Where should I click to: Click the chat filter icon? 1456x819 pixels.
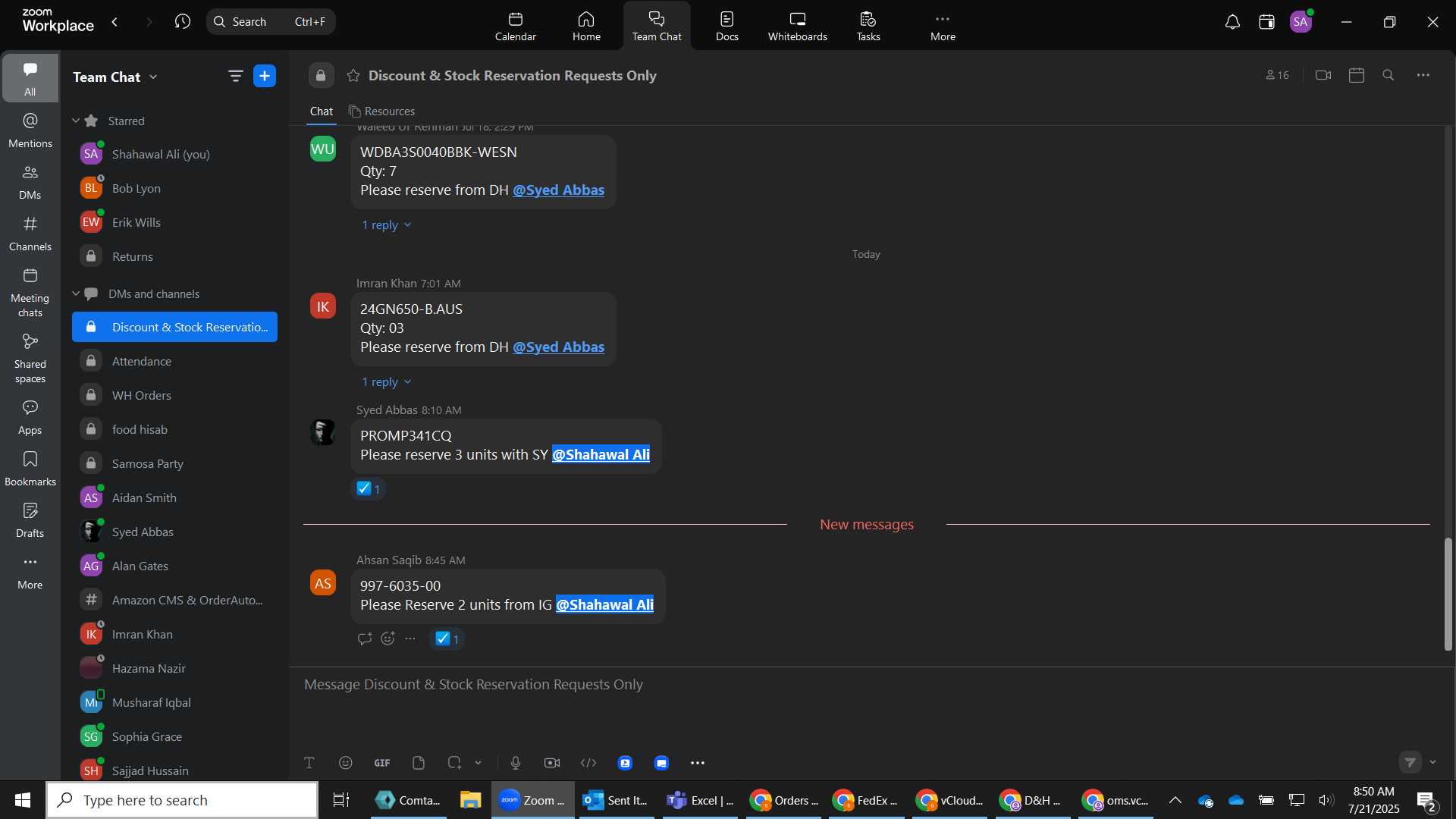[x=235, y=76]
